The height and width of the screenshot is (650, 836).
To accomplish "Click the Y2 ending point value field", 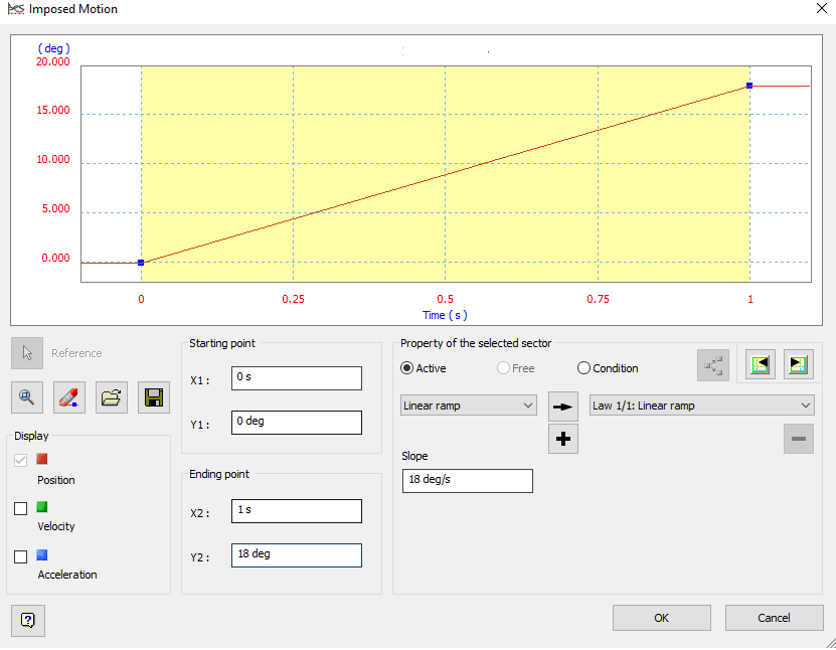I will [296, 555].
